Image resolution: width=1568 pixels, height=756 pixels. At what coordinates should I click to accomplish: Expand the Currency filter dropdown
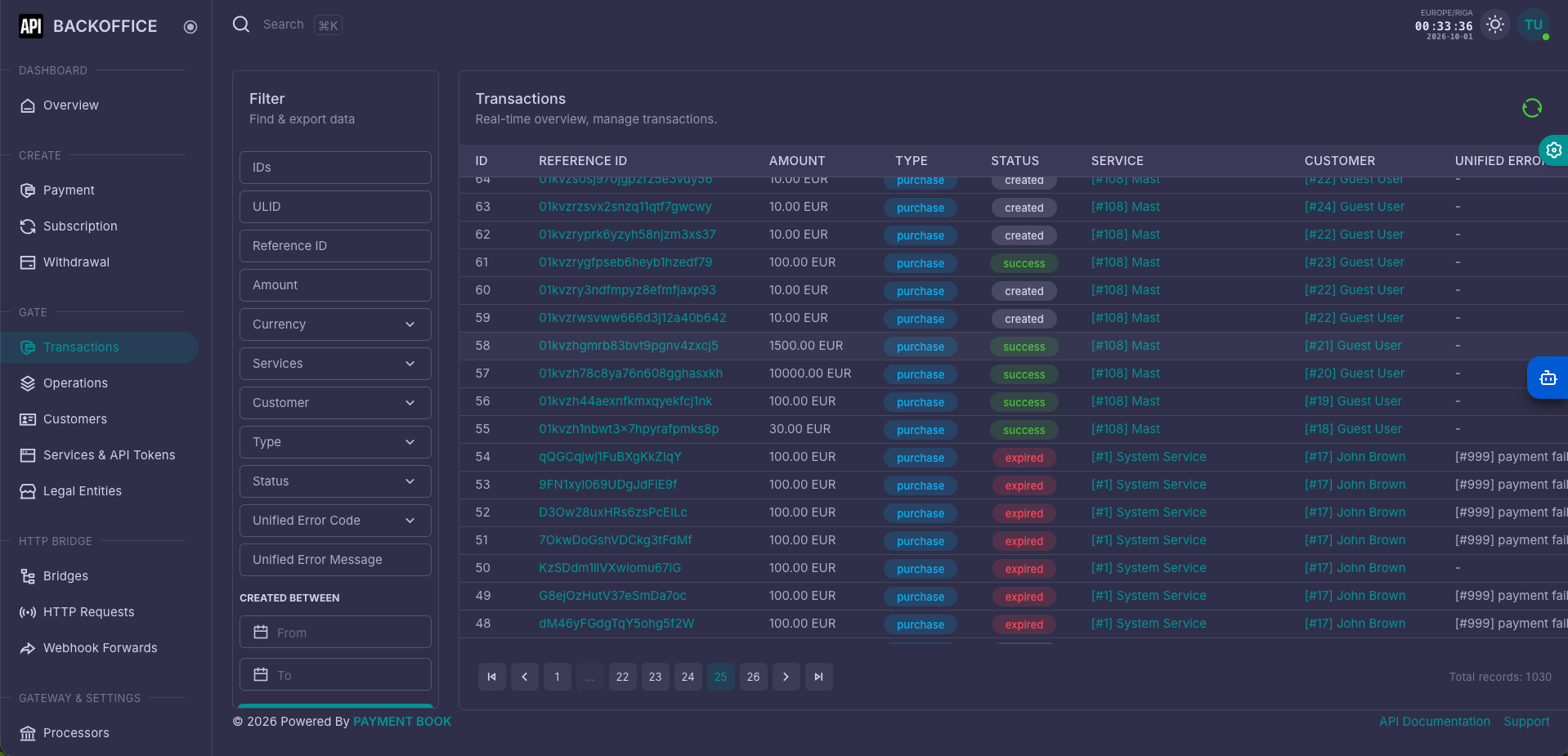pos(335,324)
